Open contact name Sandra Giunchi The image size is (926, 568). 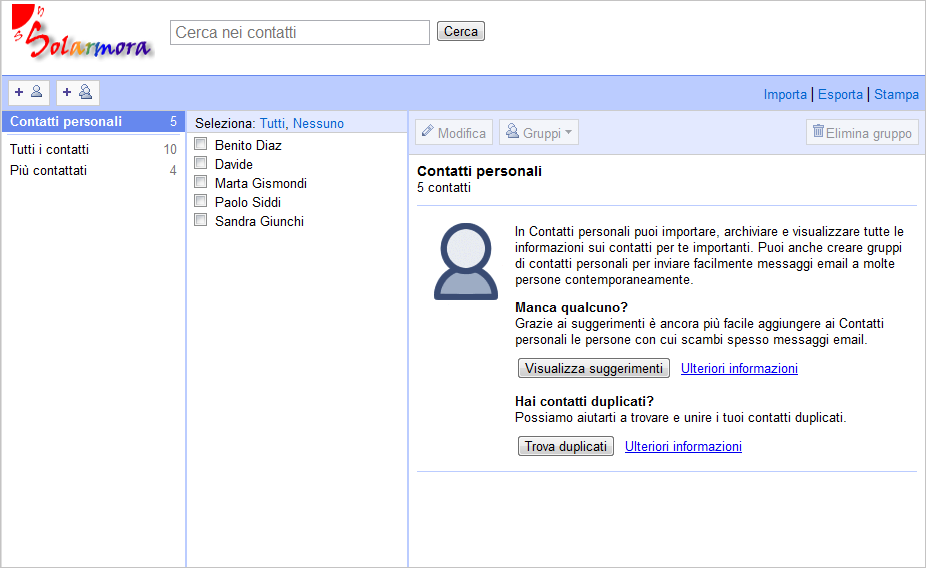tap(259, 221)
